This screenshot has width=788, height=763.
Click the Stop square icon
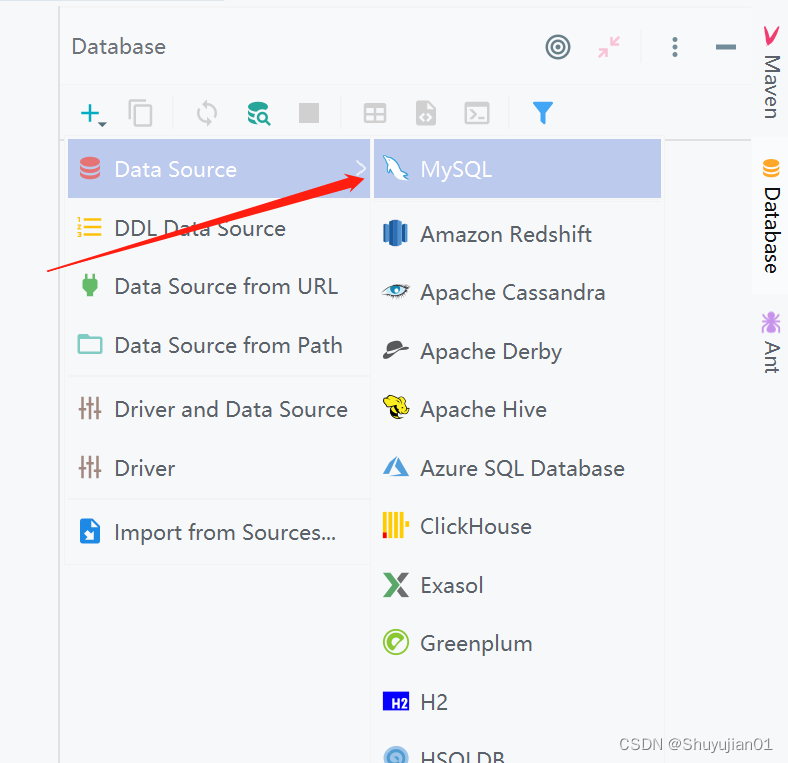309,113
